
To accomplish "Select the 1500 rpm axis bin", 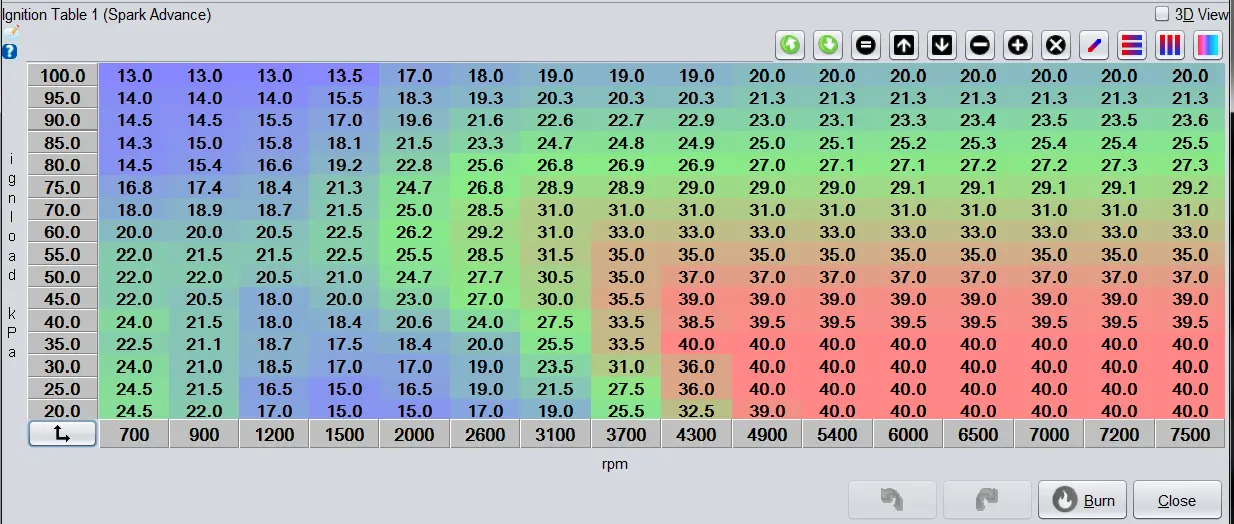I will pos(345,435).
